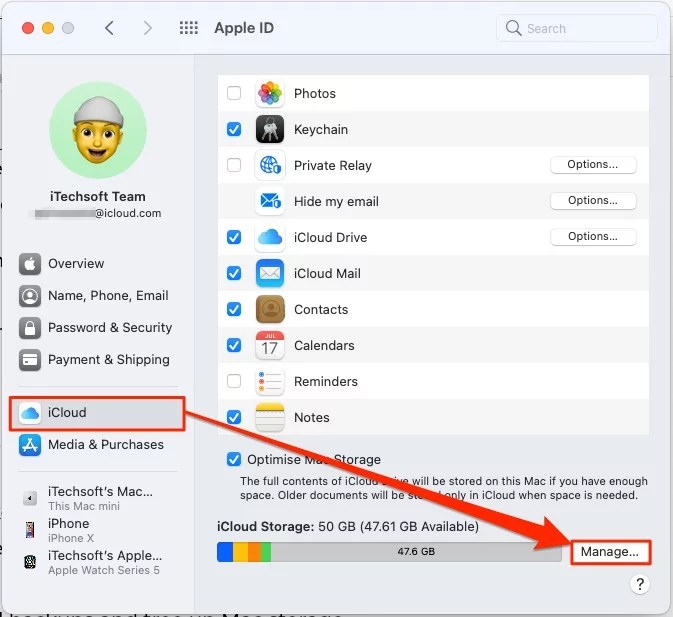This screenshot has width=673, height=617.
Task: Click the Calendars icon showing 17
Action: 270,345
